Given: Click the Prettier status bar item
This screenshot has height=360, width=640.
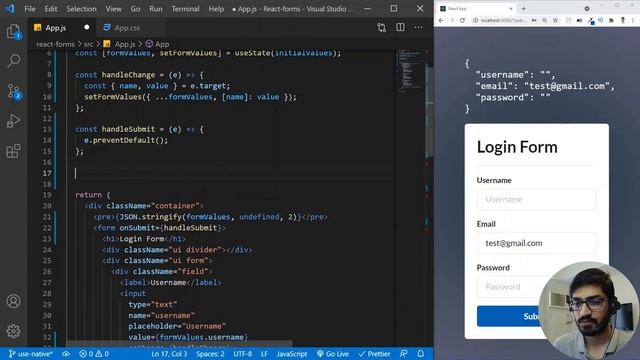Looking at the screenshot, I should (x=374, y=354).
